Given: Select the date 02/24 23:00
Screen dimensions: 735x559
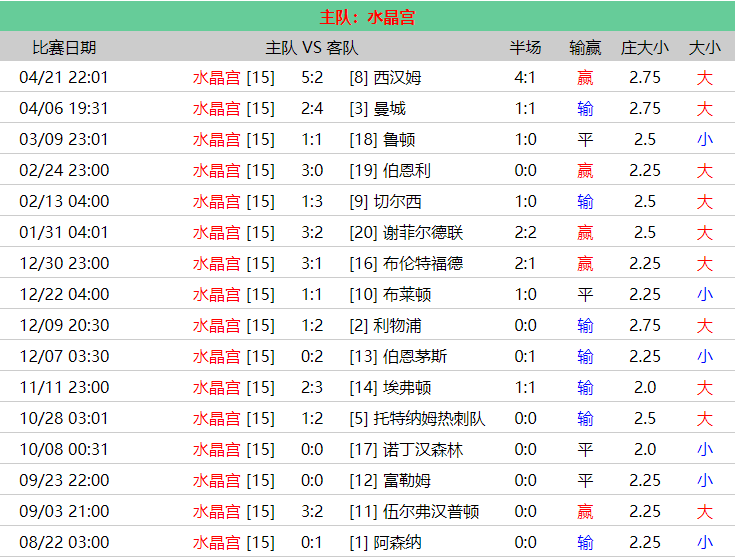Looking at the screenshot, I should pos(64,170).
